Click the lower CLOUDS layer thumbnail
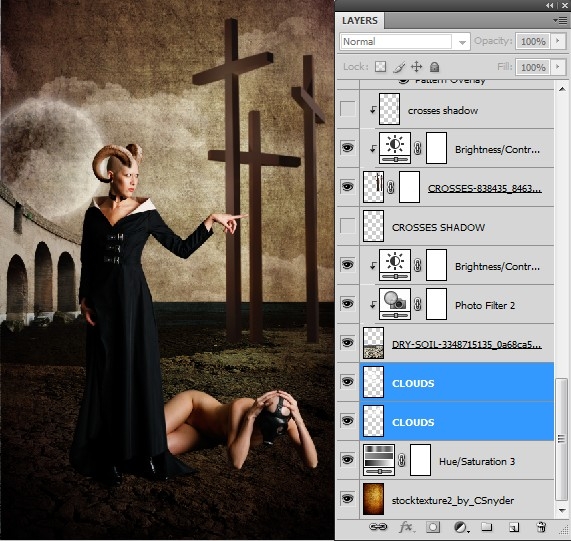571x541 pixels. [373, 421]
